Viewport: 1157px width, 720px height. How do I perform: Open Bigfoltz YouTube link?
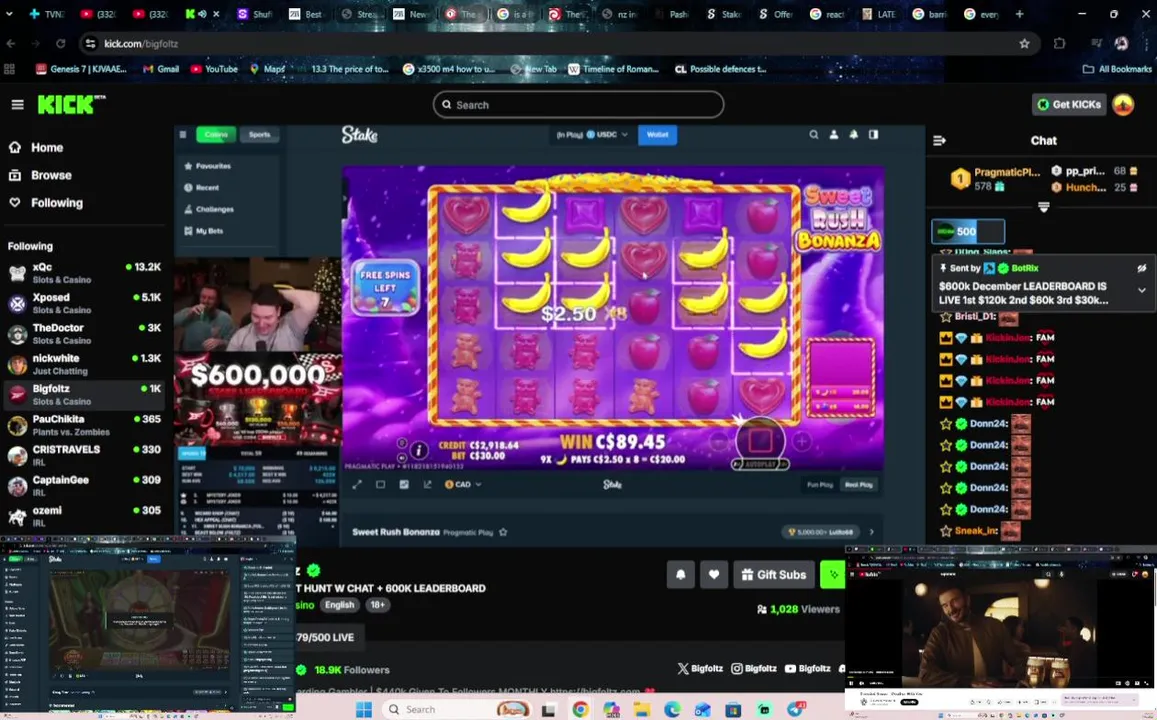click(807, 668)
